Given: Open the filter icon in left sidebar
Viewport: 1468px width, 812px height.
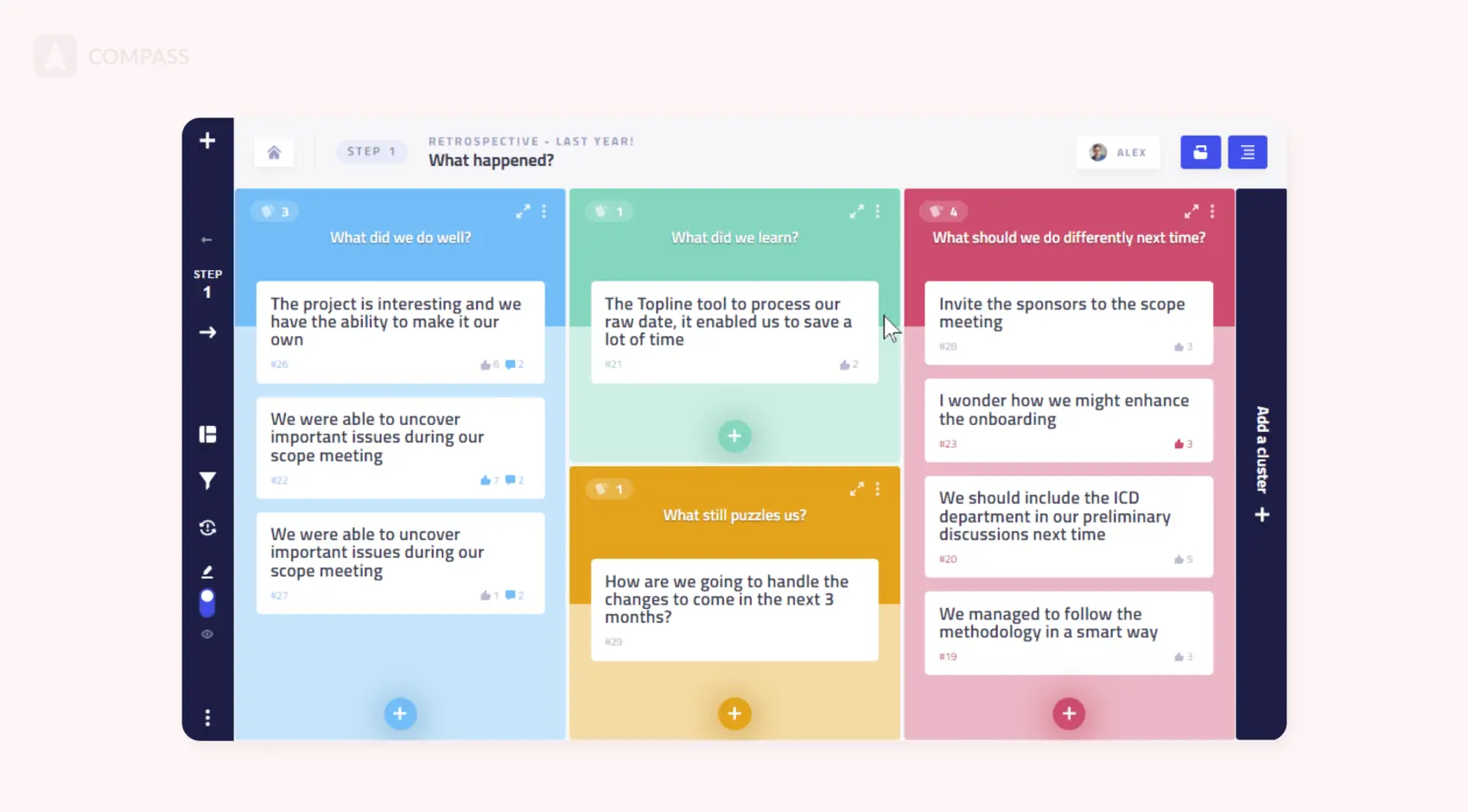Looking at the screenshot, I should (x=207, y=480).
